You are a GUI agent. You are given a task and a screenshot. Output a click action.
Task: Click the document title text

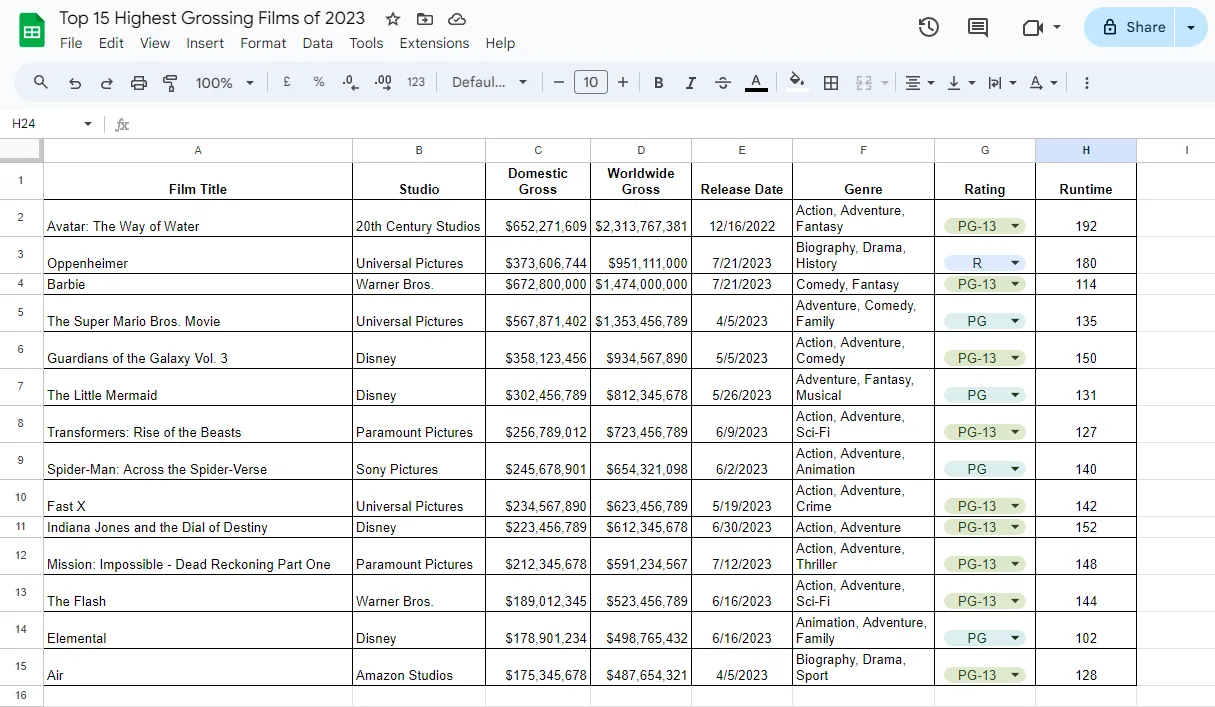click(x=212, y=18)
